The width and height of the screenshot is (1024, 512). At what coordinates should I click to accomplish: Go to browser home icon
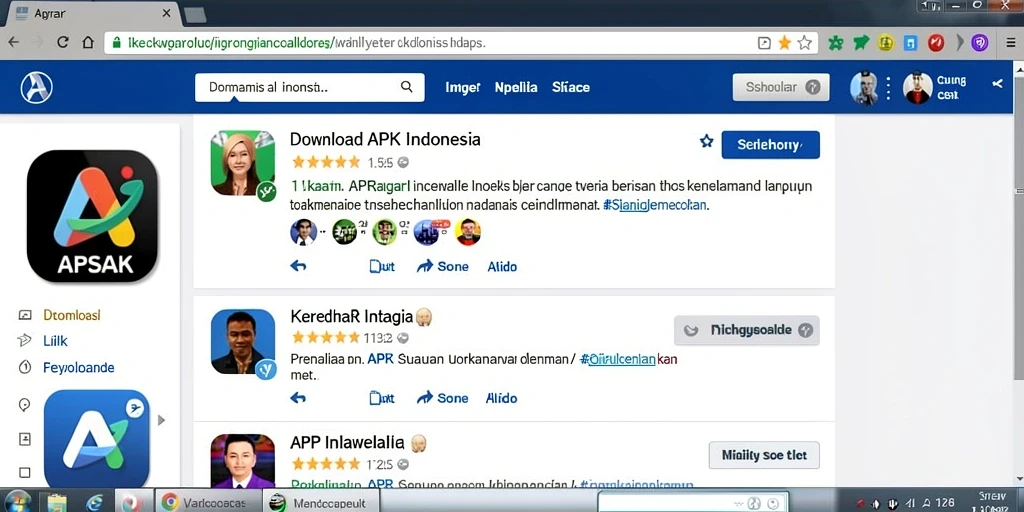click(88, 42)
